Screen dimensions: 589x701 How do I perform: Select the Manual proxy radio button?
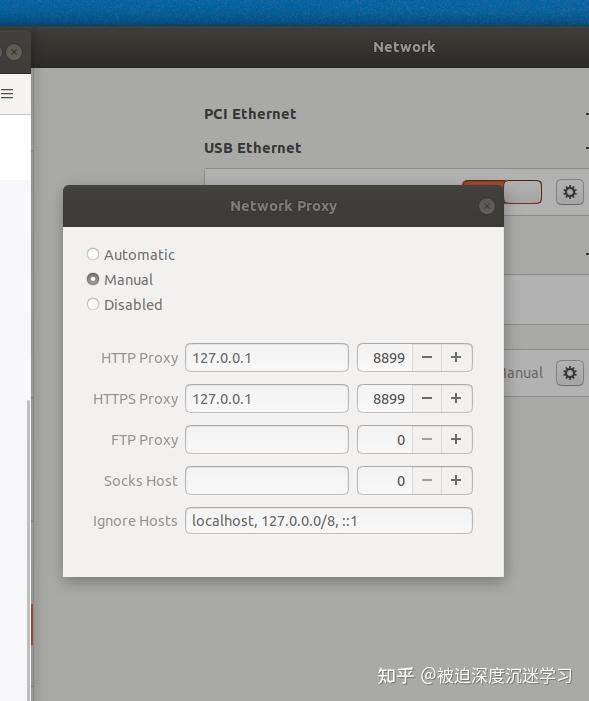[93, 279]
